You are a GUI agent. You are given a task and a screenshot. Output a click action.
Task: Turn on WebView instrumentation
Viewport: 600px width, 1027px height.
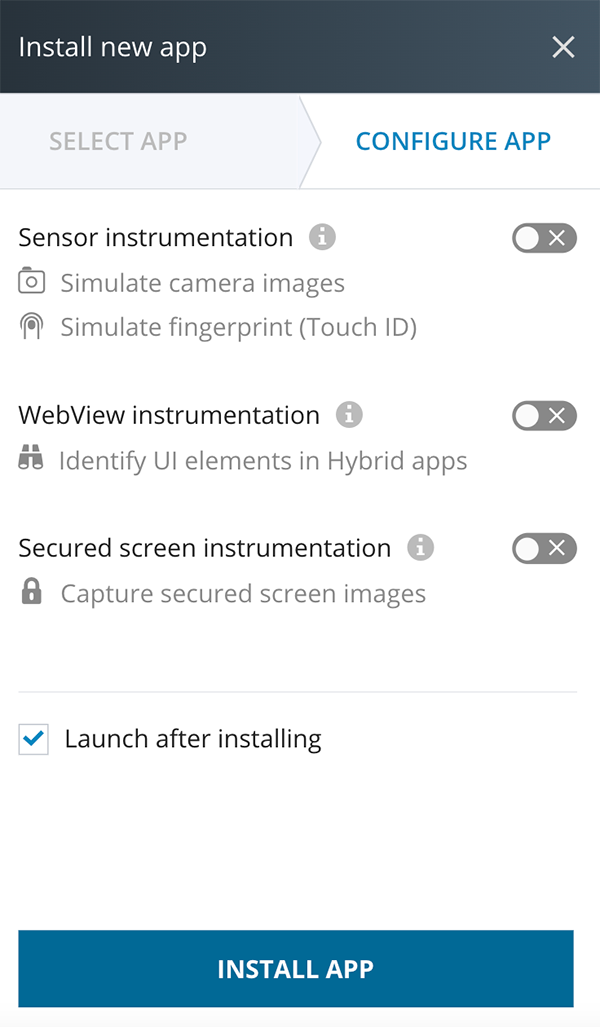(544, 415)
